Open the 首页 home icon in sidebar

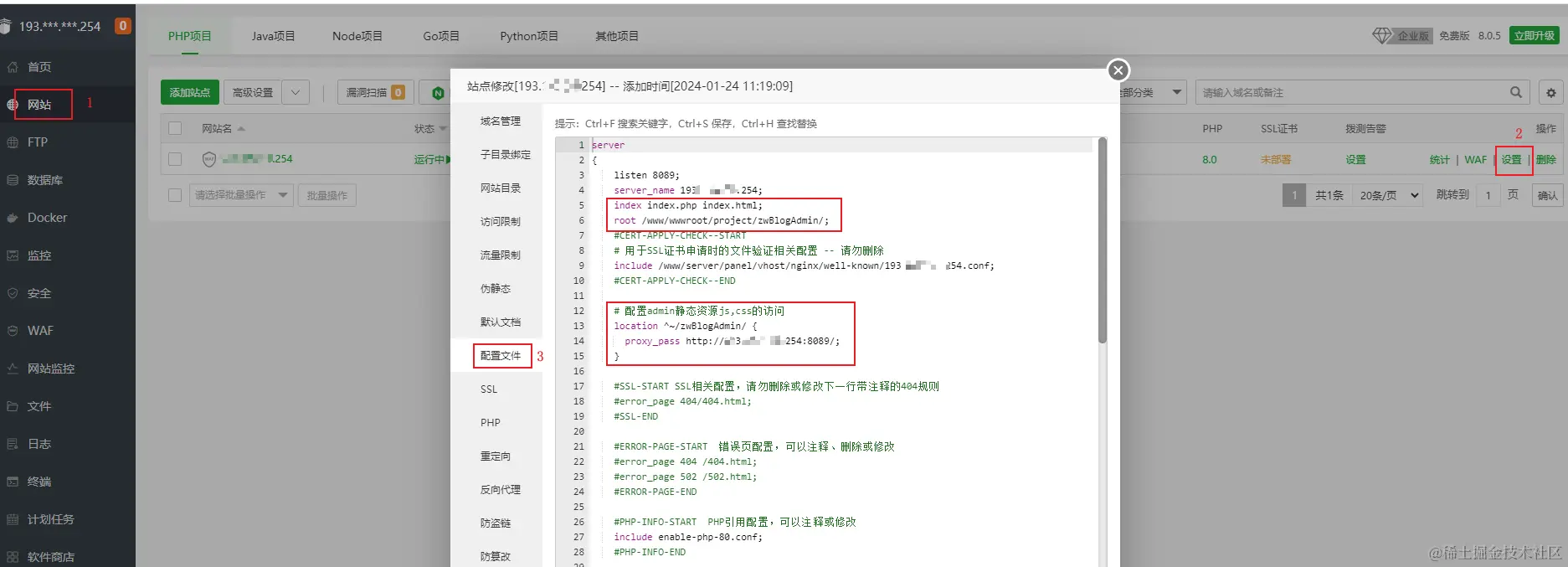point(13,67)
